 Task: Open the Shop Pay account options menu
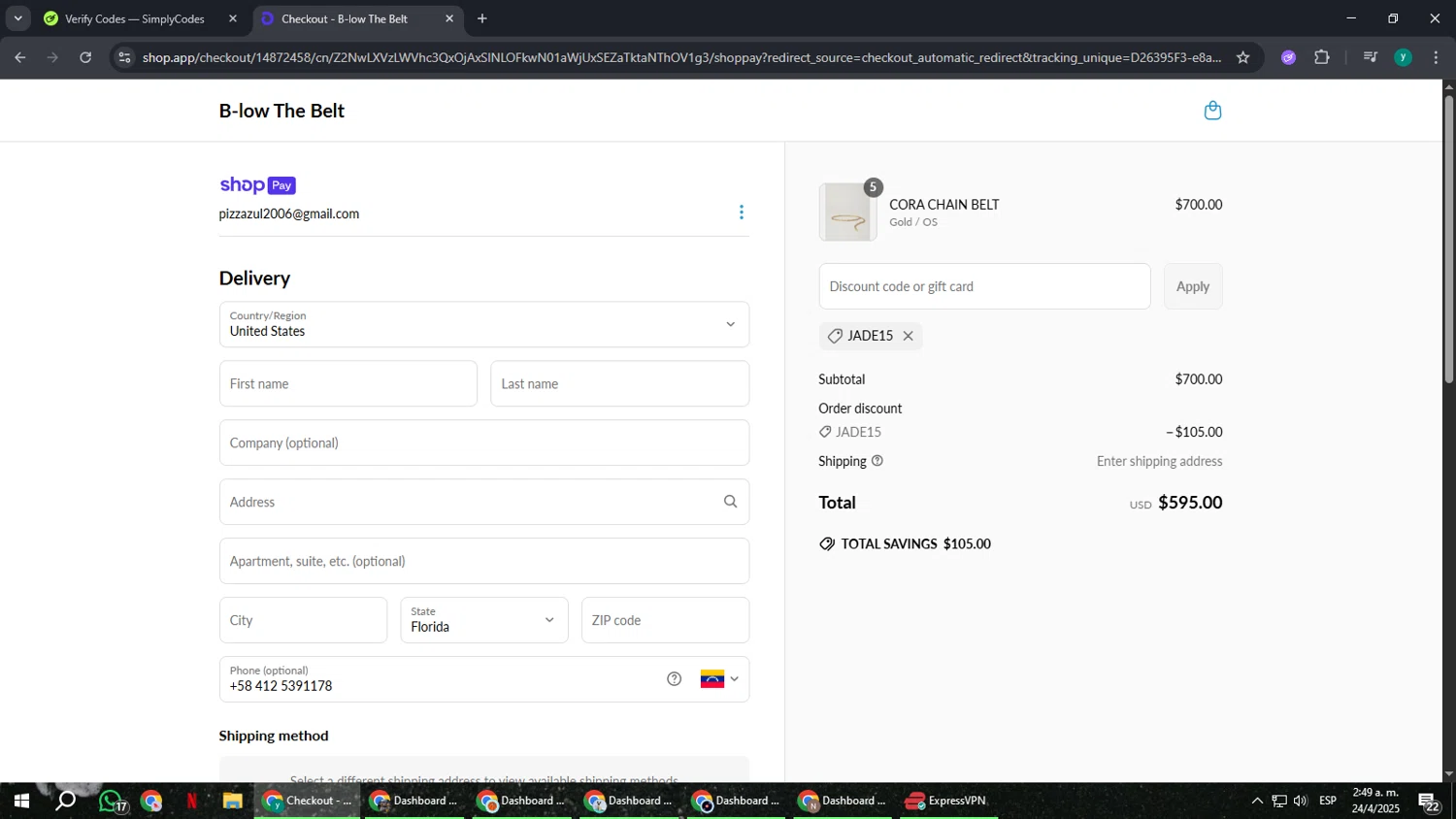[742, 213]
